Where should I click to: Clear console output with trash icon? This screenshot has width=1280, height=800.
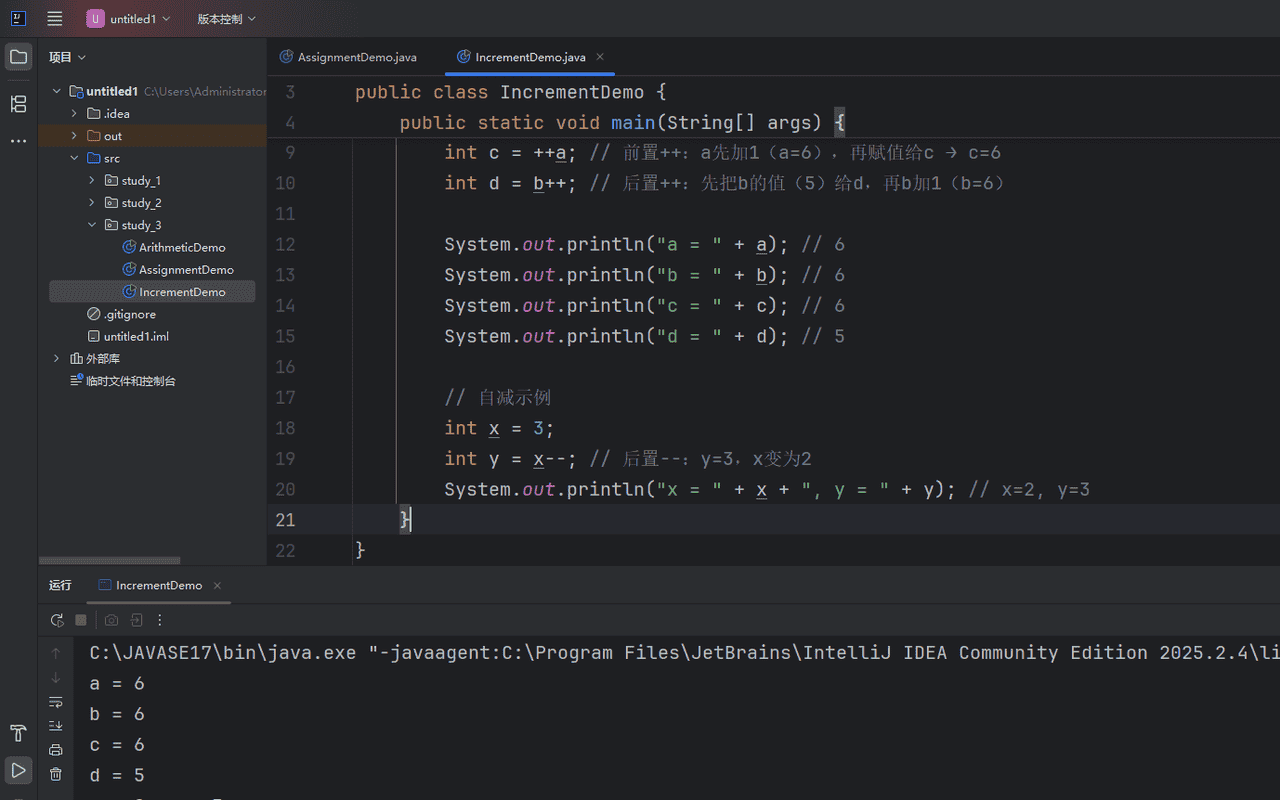click(56, 773)
